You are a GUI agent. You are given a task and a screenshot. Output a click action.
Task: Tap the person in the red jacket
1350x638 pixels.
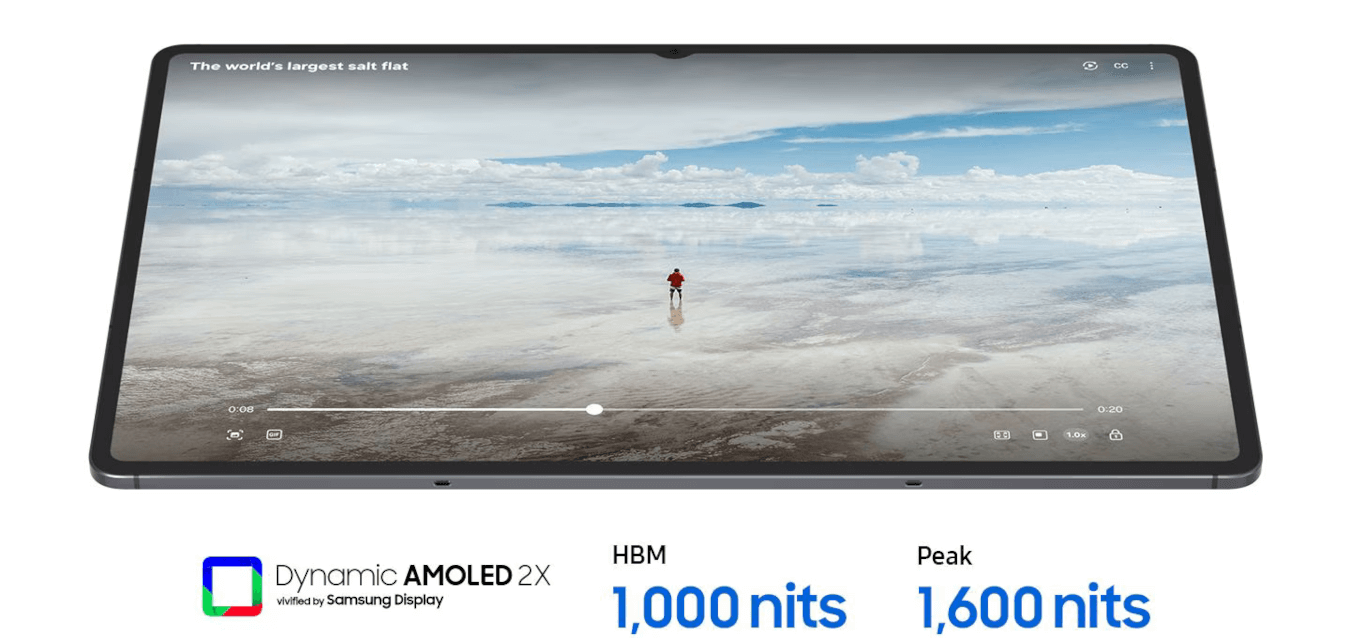pyautogui.click(x=676, y=284)
